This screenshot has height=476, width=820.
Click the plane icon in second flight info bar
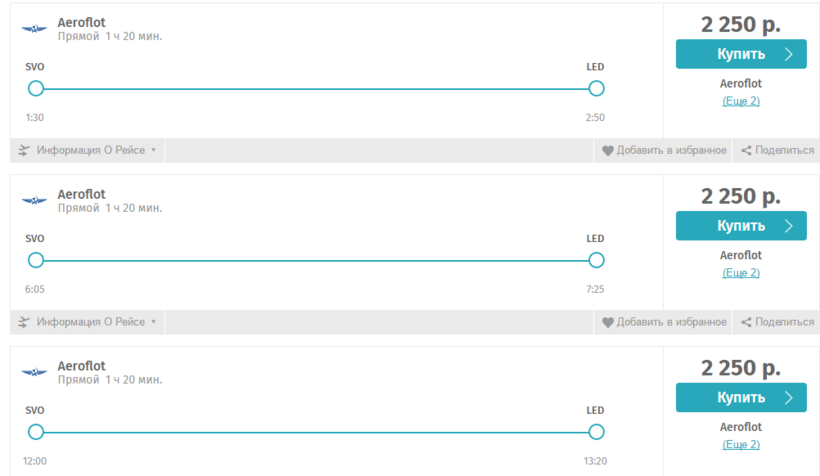tap(25, 322)
